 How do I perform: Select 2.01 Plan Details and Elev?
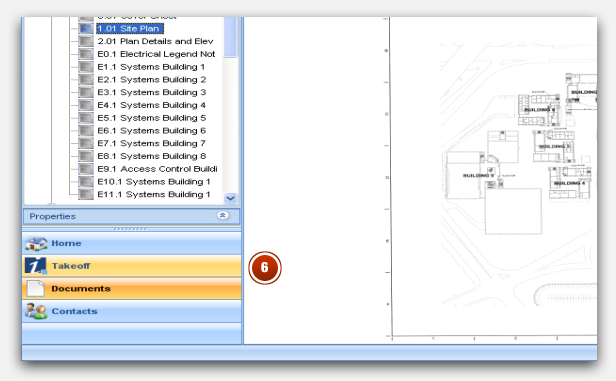pyautogui.click(x=155, y=41)
